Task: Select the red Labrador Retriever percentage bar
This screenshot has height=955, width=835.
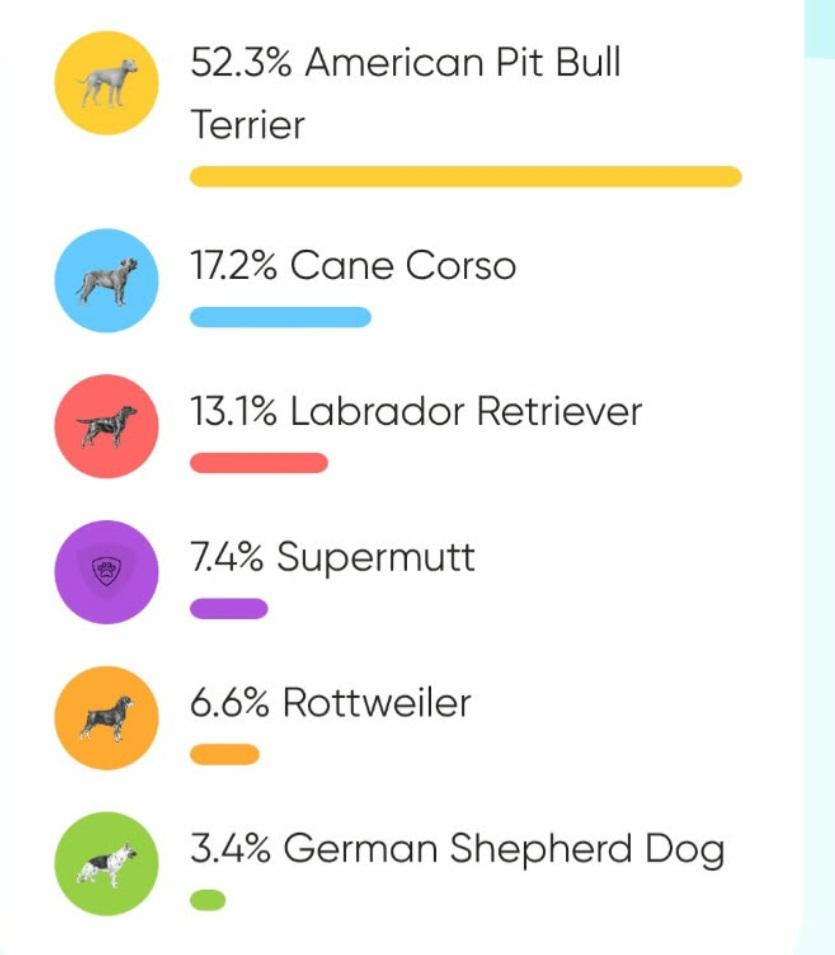Action: pos(258,463)
